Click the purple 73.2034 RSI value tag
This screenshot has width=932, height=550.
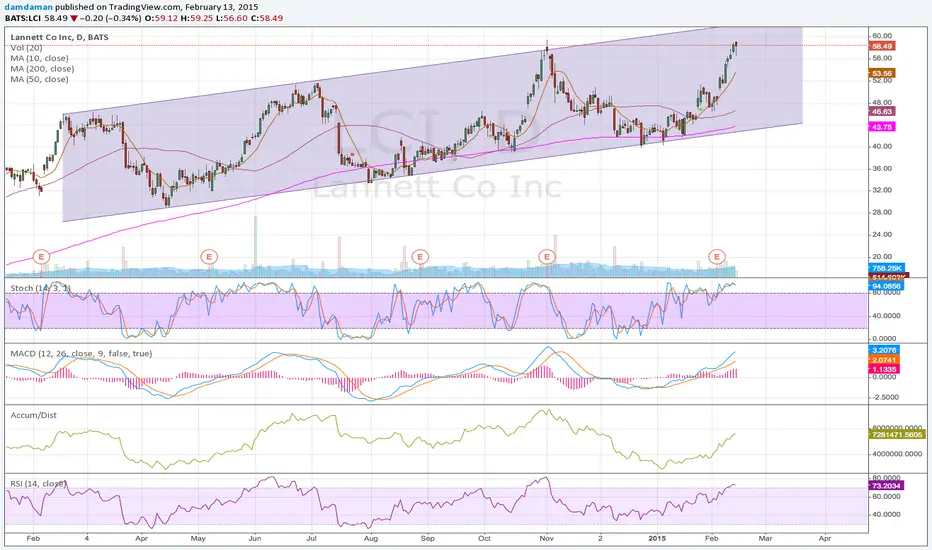[x=886, y=486]
